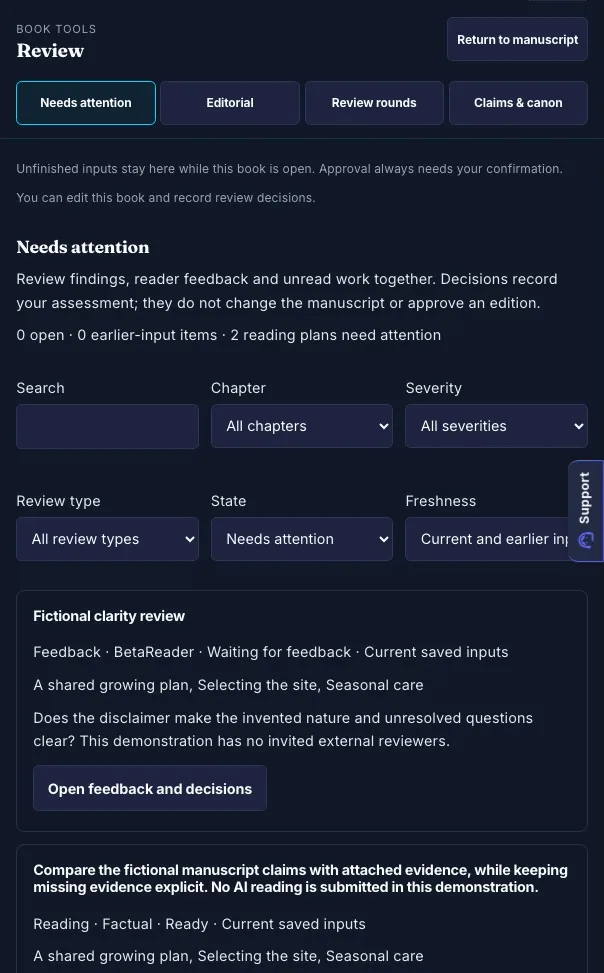Click the 'Feedback · BetaReader · Waiting for feedback' line
The height and width of the screenshot is (973, 604).
271,652
